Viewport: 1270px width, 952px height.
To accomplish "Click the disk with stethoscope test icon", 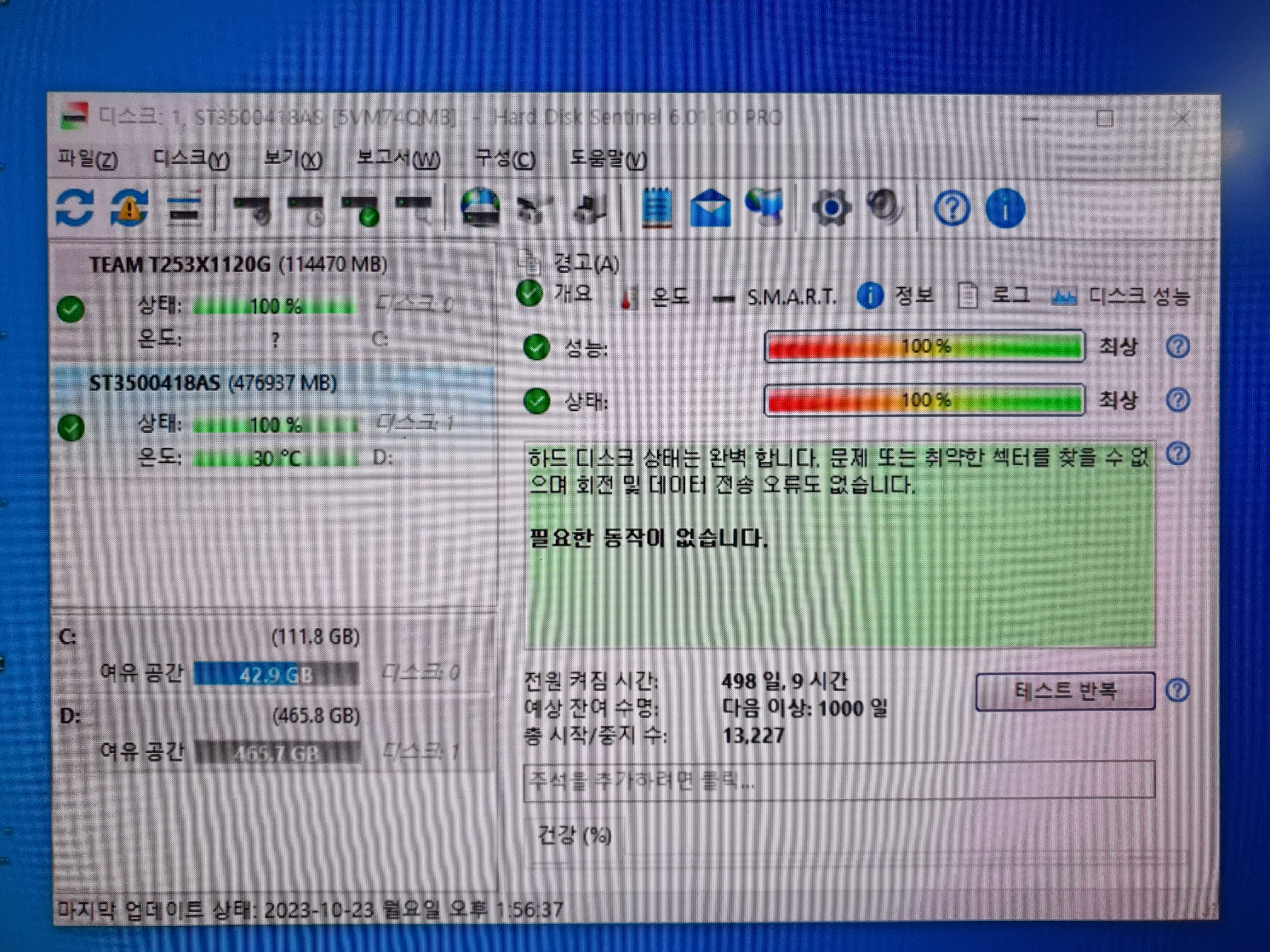I will click(x=251, y=209).
